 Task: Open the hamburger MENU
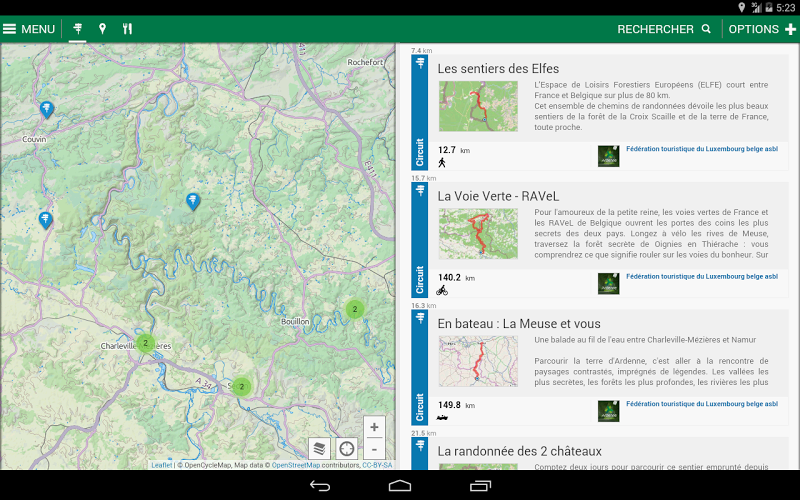29,29
